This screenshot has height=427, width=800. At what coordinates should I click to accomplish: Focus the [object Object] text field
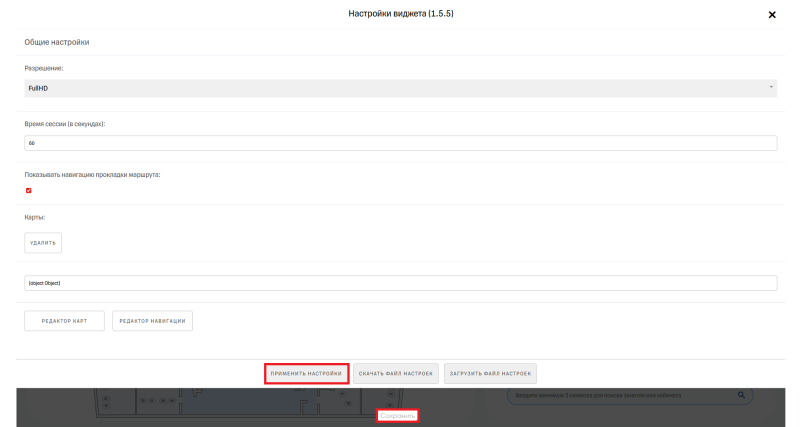pos(400,283)
